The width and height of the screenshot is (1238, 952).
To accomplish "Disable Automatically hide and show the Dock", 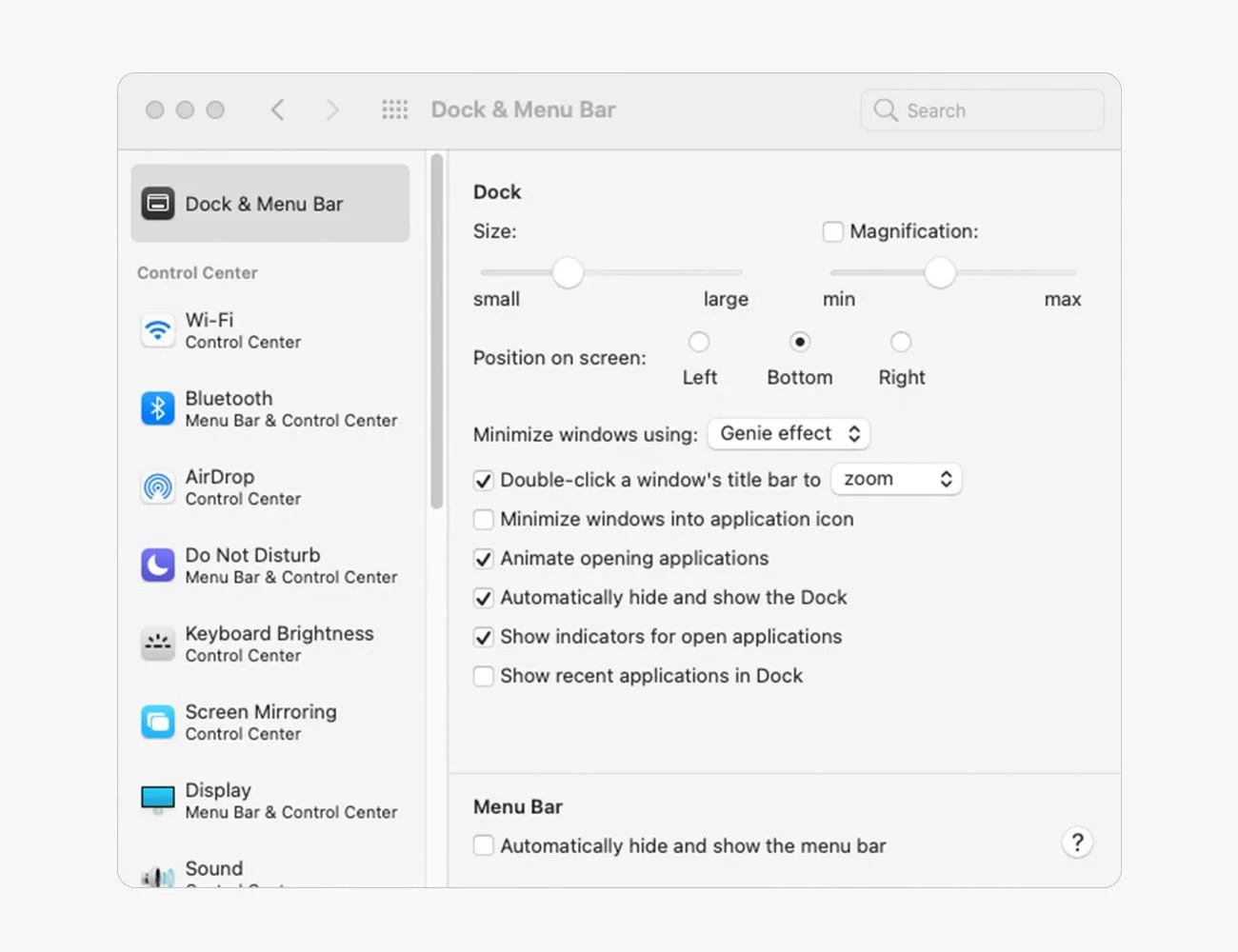I will coord(483,598).
